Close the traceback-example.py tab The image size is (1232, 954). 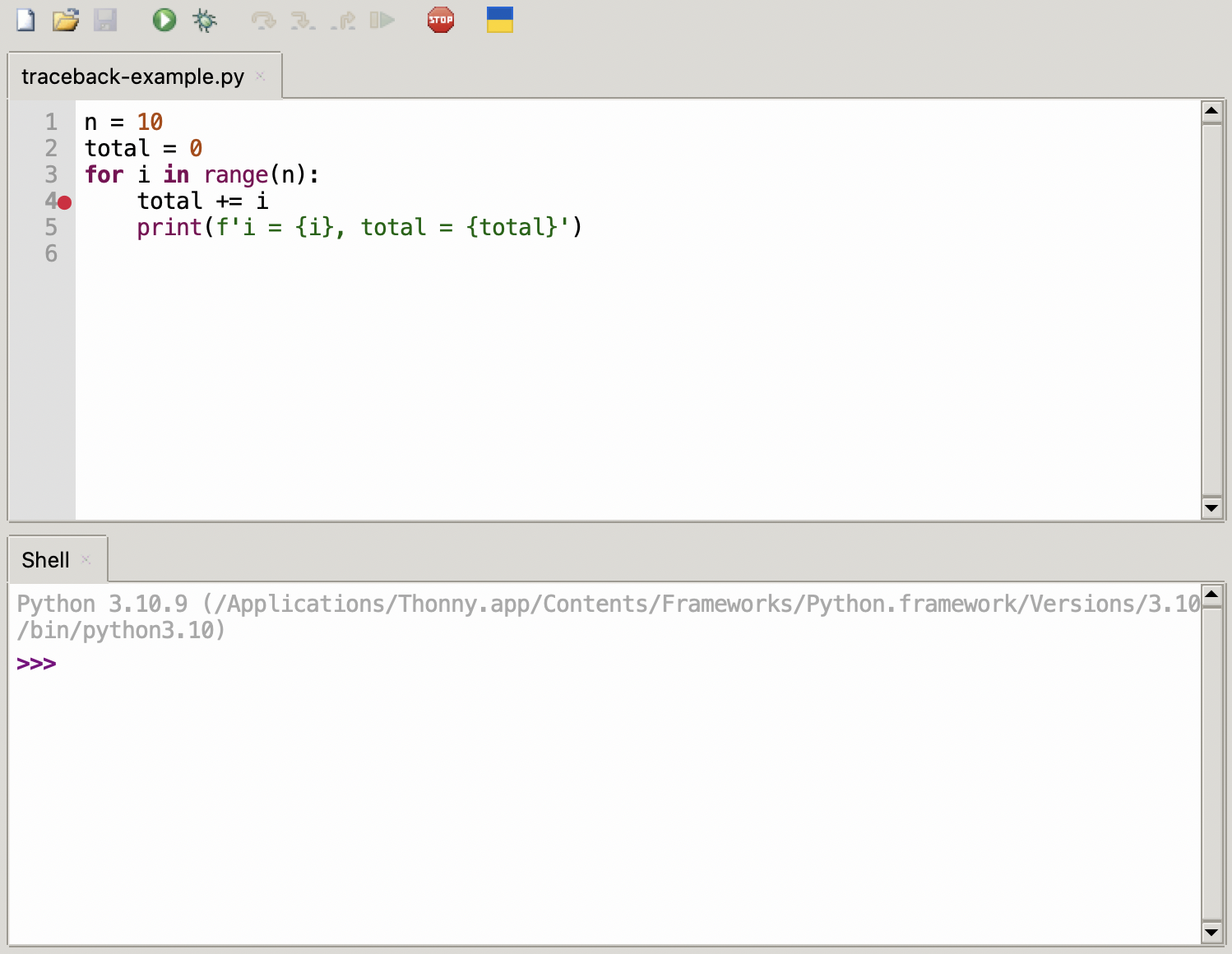[x=261, y=76]
